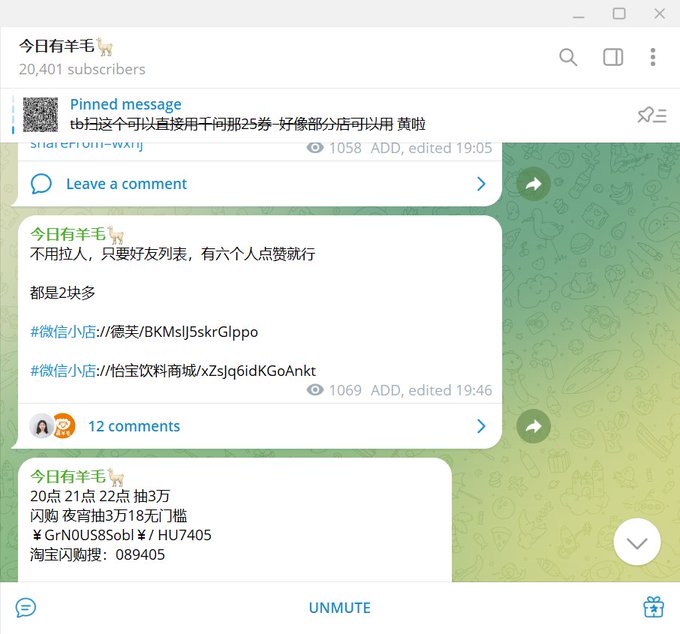This screenshot has width=680, height=634.
Task: Toggle the right sidebar panel icon
Action: [613, 57]
